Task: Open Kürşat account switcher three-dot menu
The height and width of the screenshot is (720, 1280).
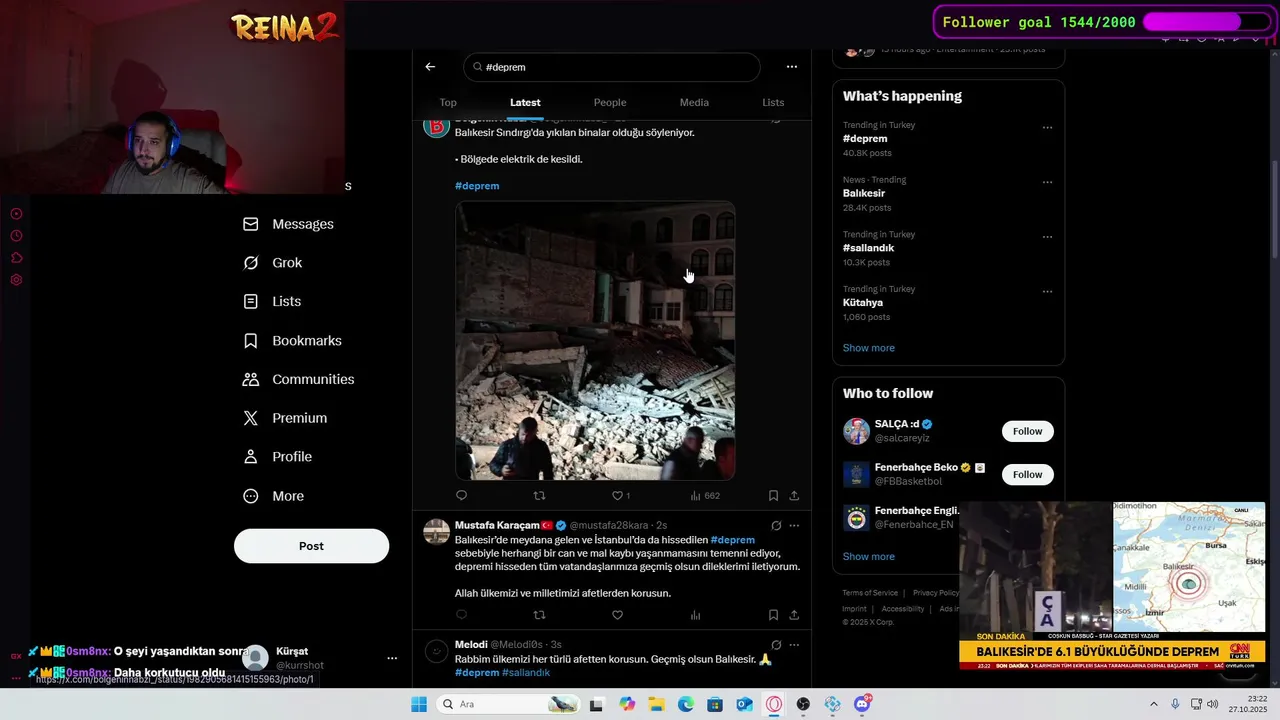Action: click(x=392, y=658)
